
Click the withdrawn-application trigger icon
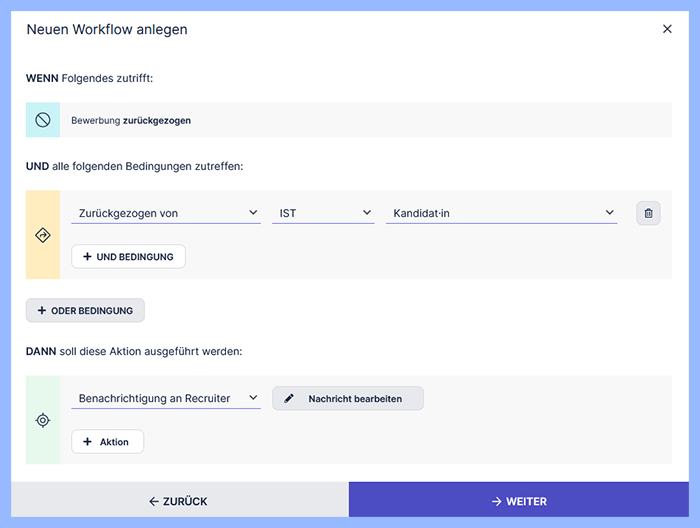click(x=43, y=120)
